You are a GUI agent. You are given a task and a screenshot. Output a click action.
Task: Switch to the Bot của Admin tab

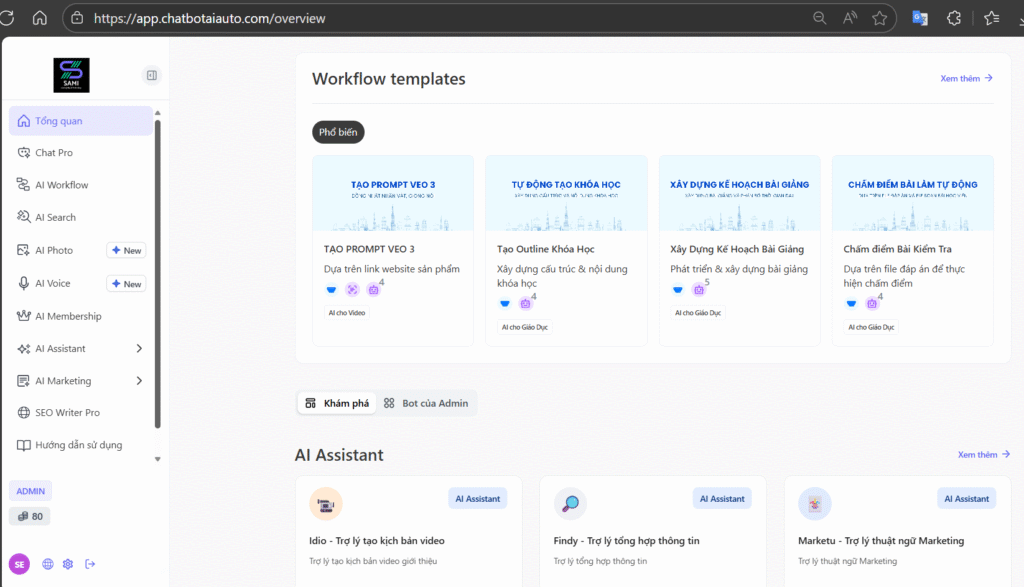[x=426, y=403]
